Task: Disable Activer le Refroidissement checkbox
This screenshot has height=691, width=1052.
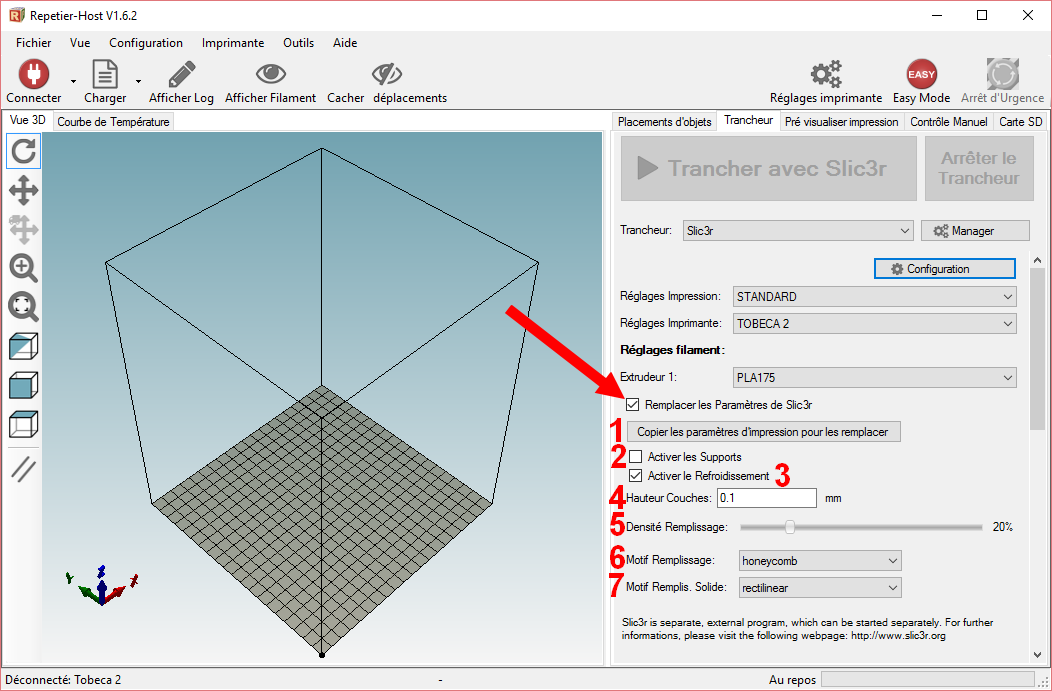Action: pos(636,476)
